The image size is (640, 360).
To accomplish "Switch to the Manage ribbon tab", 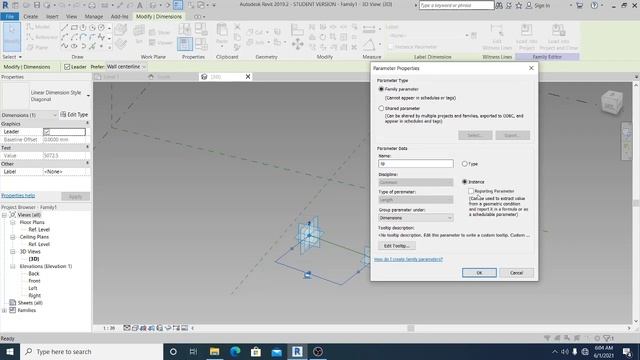I will point(94,16).
